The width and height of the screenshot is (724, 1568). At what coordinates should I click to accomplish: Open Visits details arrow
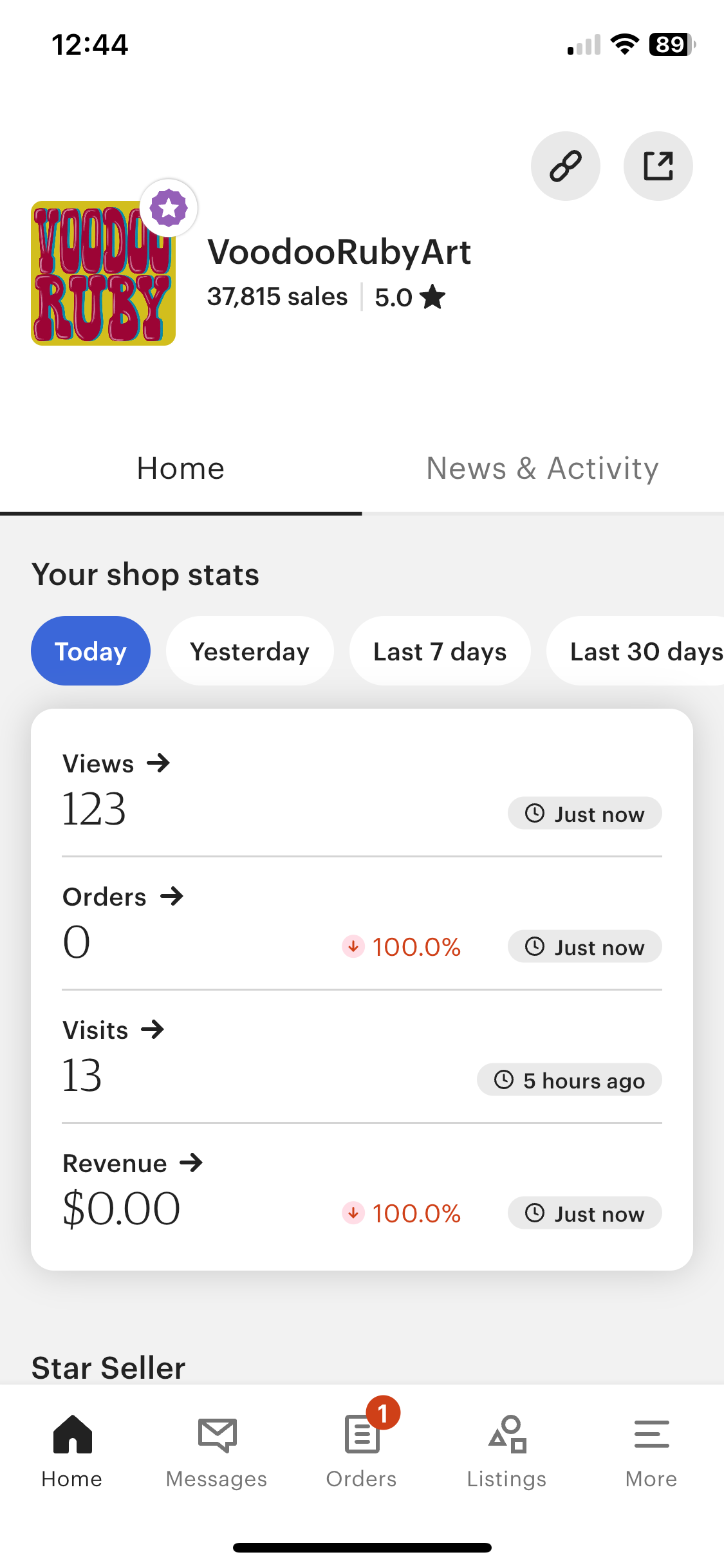[153, 1029]
